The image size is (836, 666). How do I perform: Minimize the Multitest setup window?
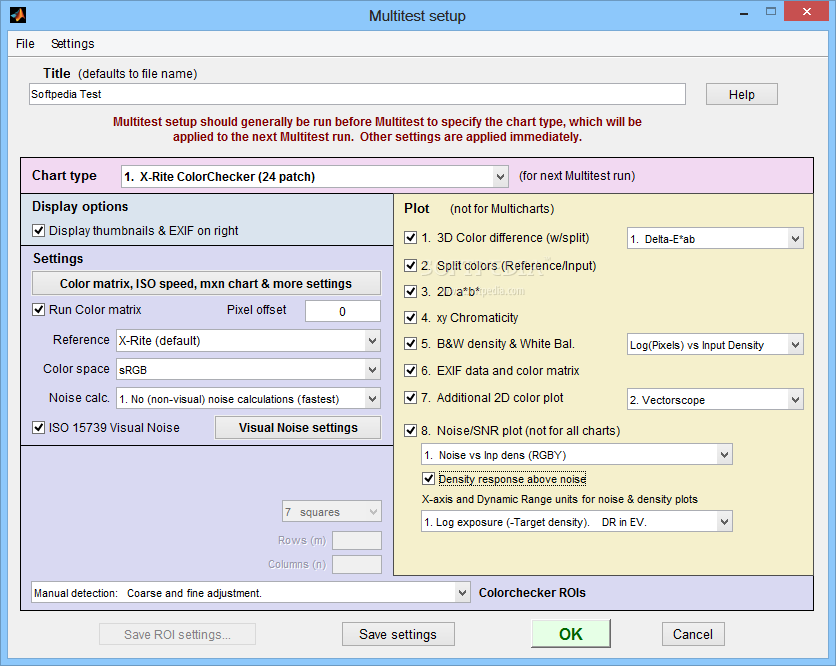744,13
